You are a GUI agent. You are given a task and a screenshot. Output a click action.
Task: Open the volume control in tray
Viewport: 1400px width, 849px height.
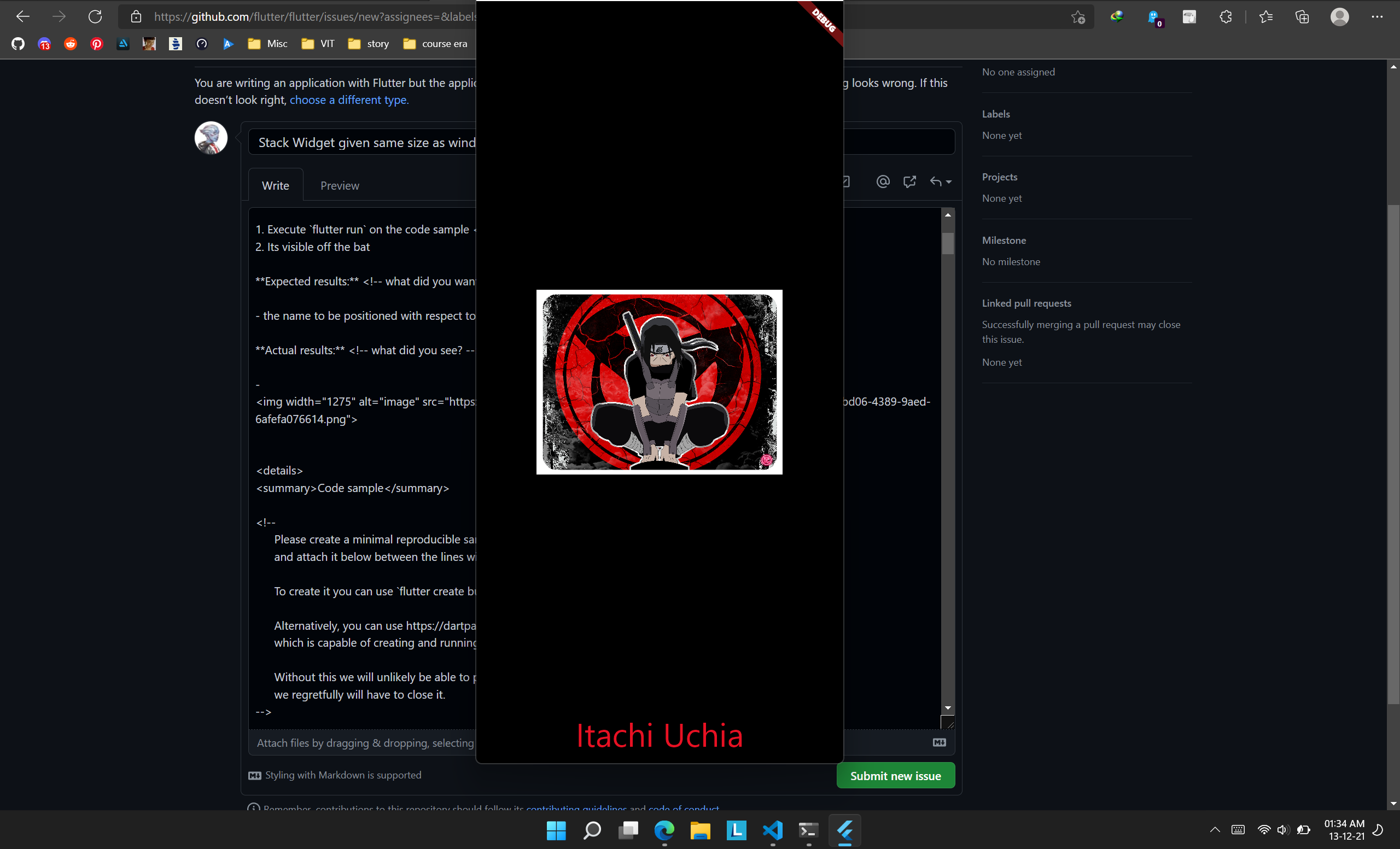pos(1282,830)
